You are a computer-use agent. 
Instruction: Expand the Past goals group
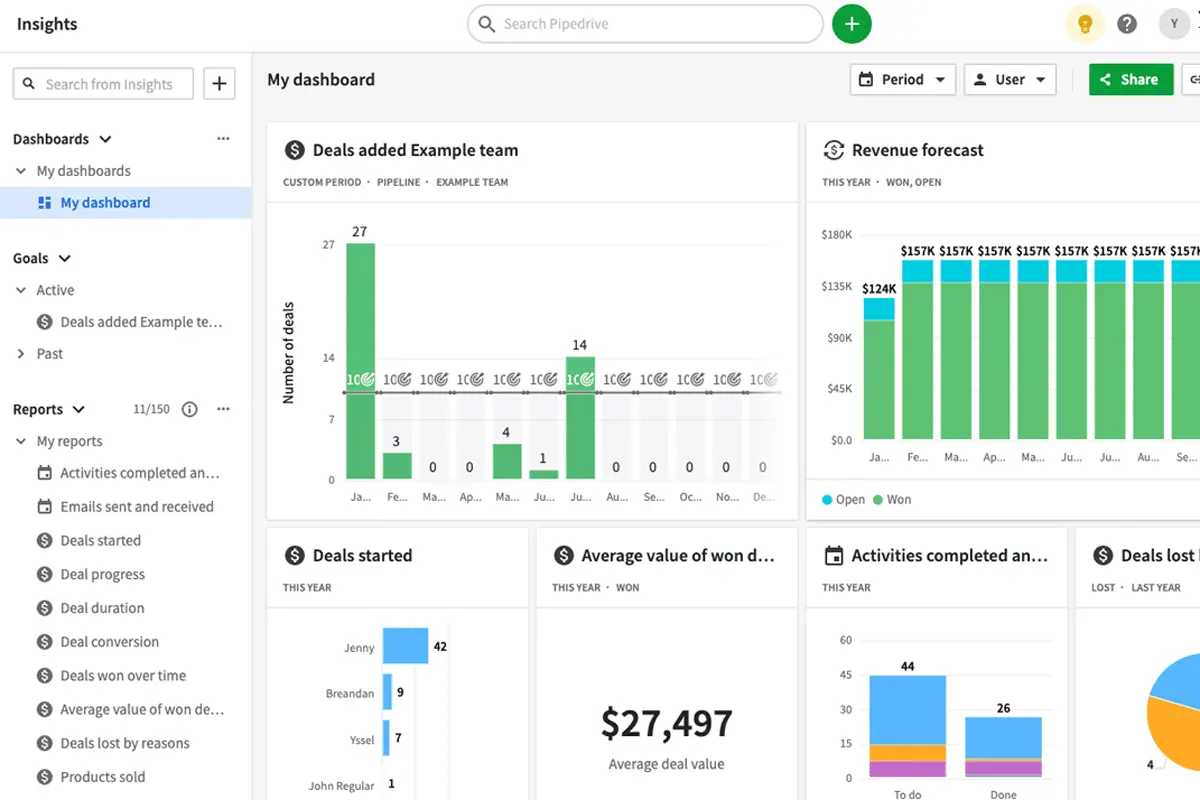click(x=21, y=354)
